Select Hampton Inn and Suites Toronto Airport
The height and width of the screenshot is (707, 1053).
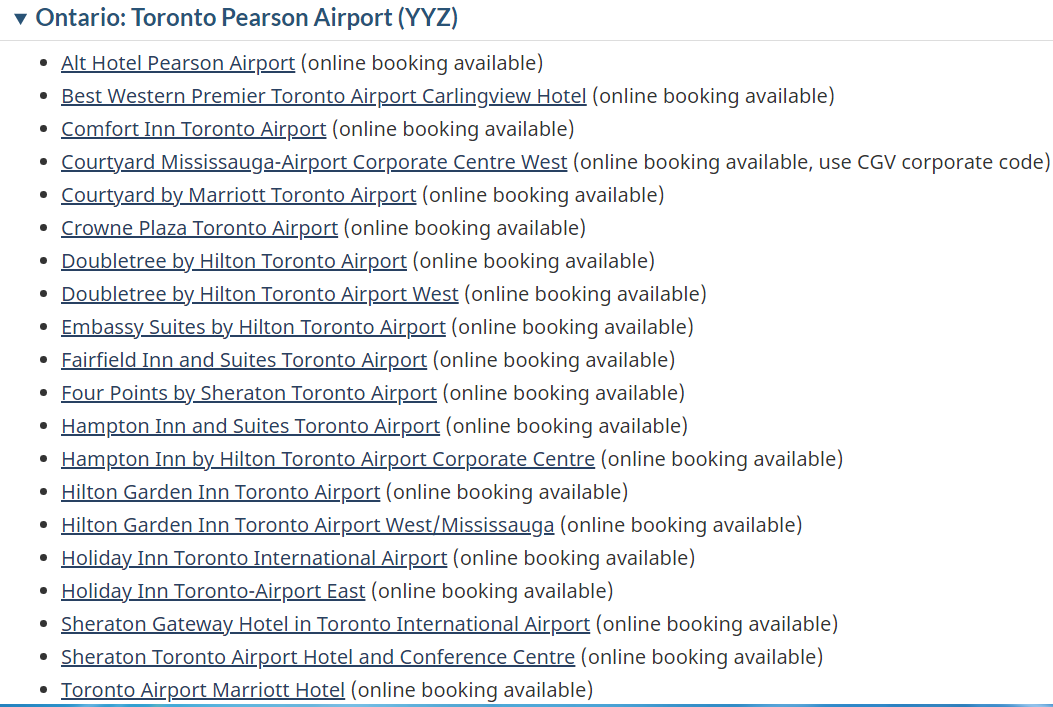tap(250, 426)
